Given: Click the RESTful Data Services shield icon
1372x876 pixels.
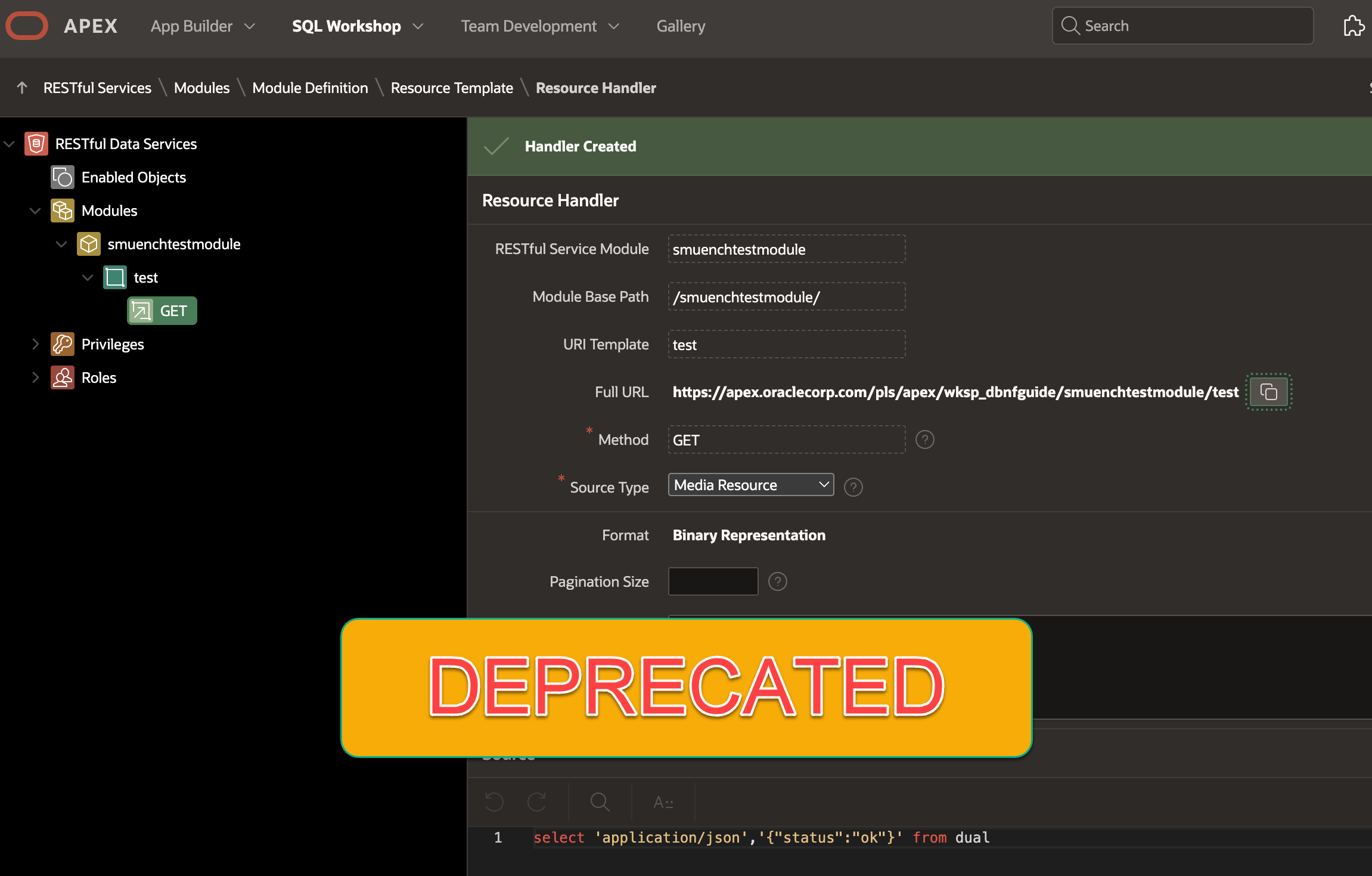Looking at the screenshot, I should point(36,144).
